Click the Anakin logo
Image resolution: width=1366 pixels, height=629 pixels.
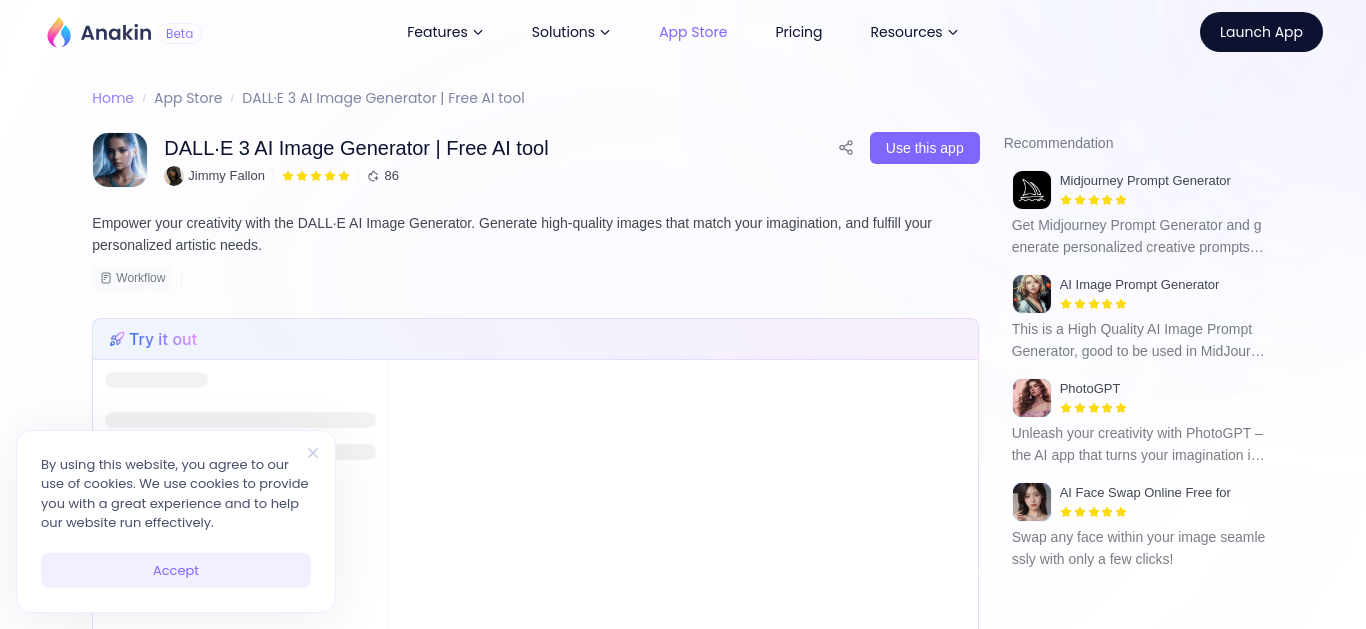point(99,33)
